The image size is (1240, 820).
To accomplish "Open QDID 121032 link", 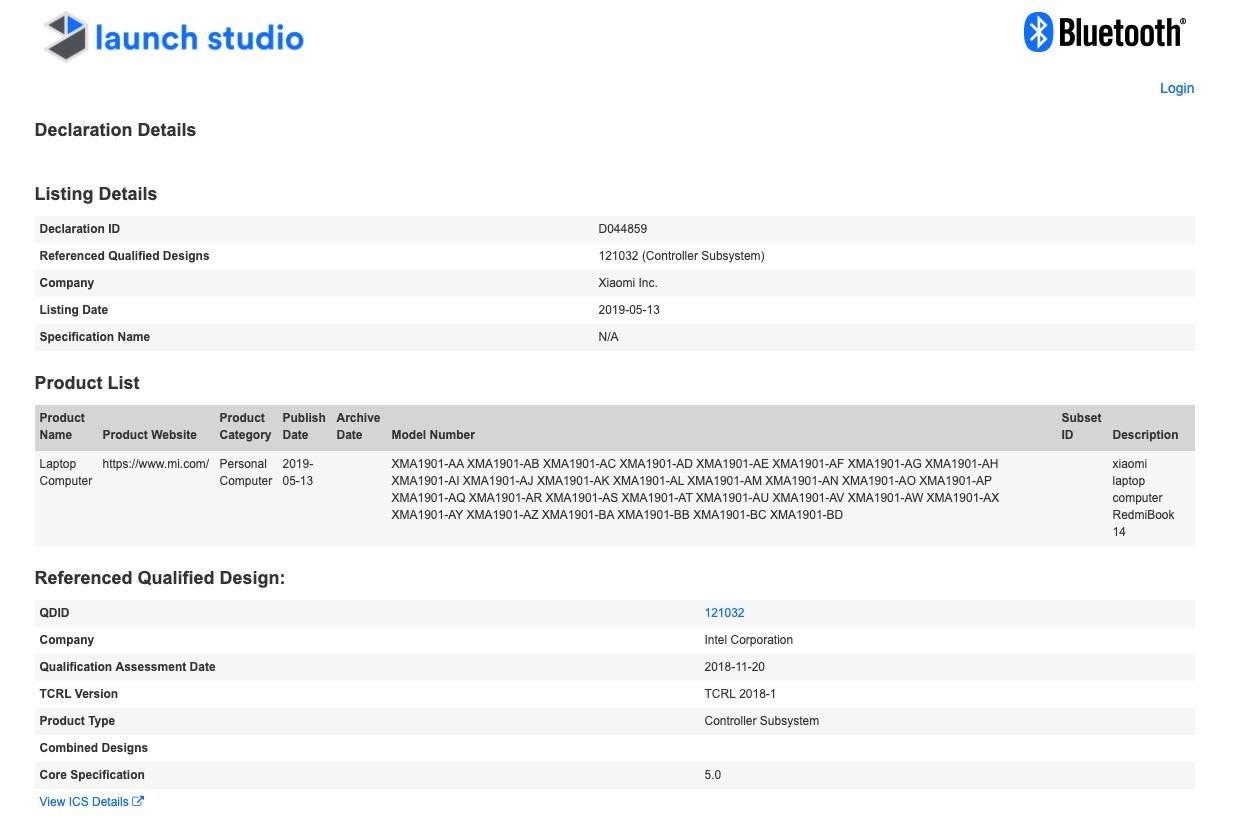I will click(724, 613).
